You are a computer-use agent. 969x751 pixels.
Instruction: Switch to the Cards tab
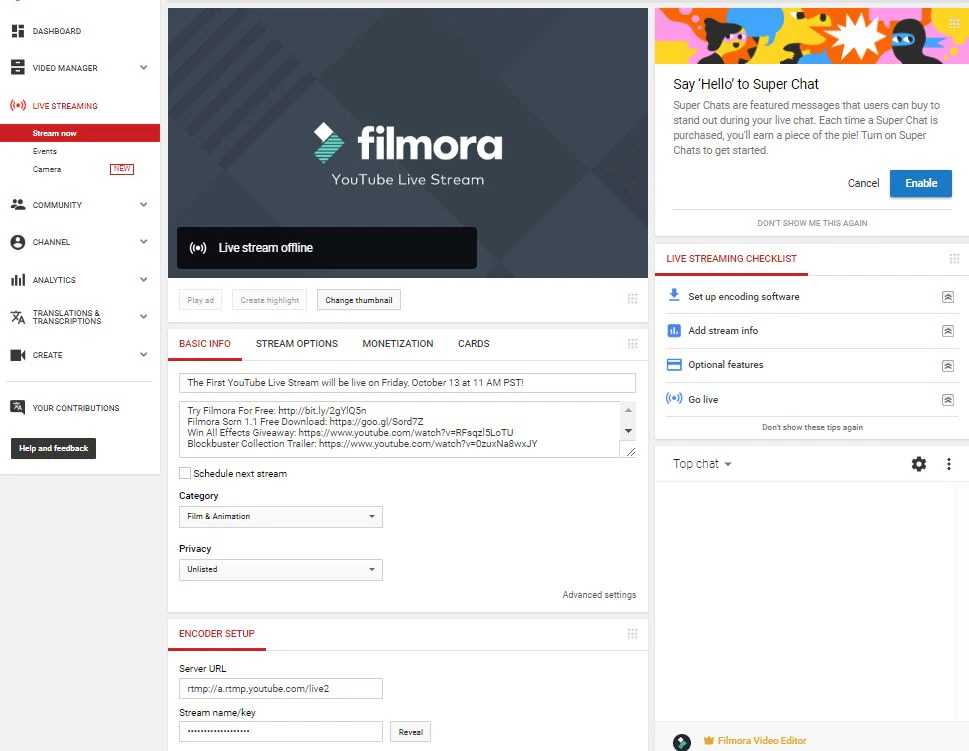point(473,344)
